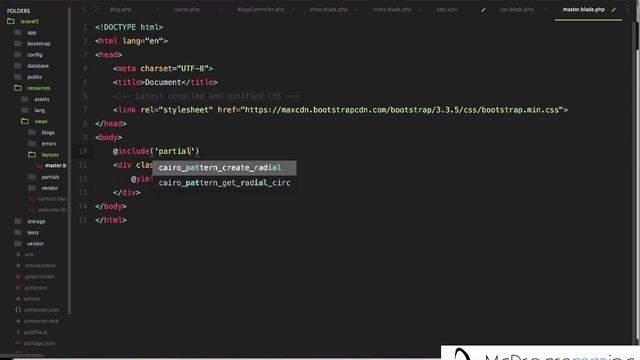Close the Blog.php tab
This screenshot has height=360, width=640.
[x=157, y=9]
